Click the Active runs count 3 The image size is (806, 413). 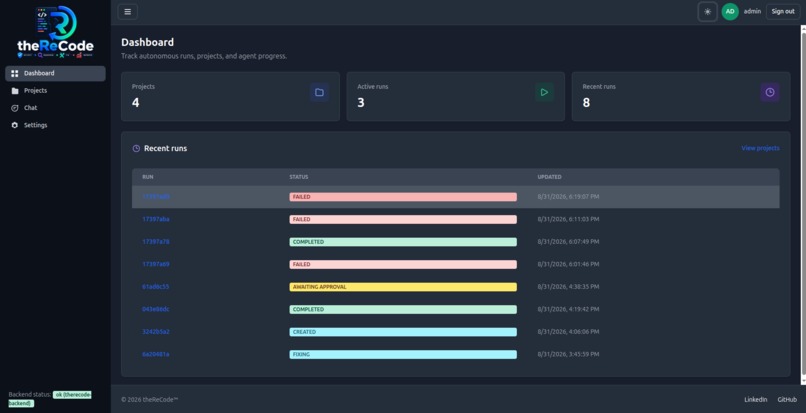click(x=361, y=103)
